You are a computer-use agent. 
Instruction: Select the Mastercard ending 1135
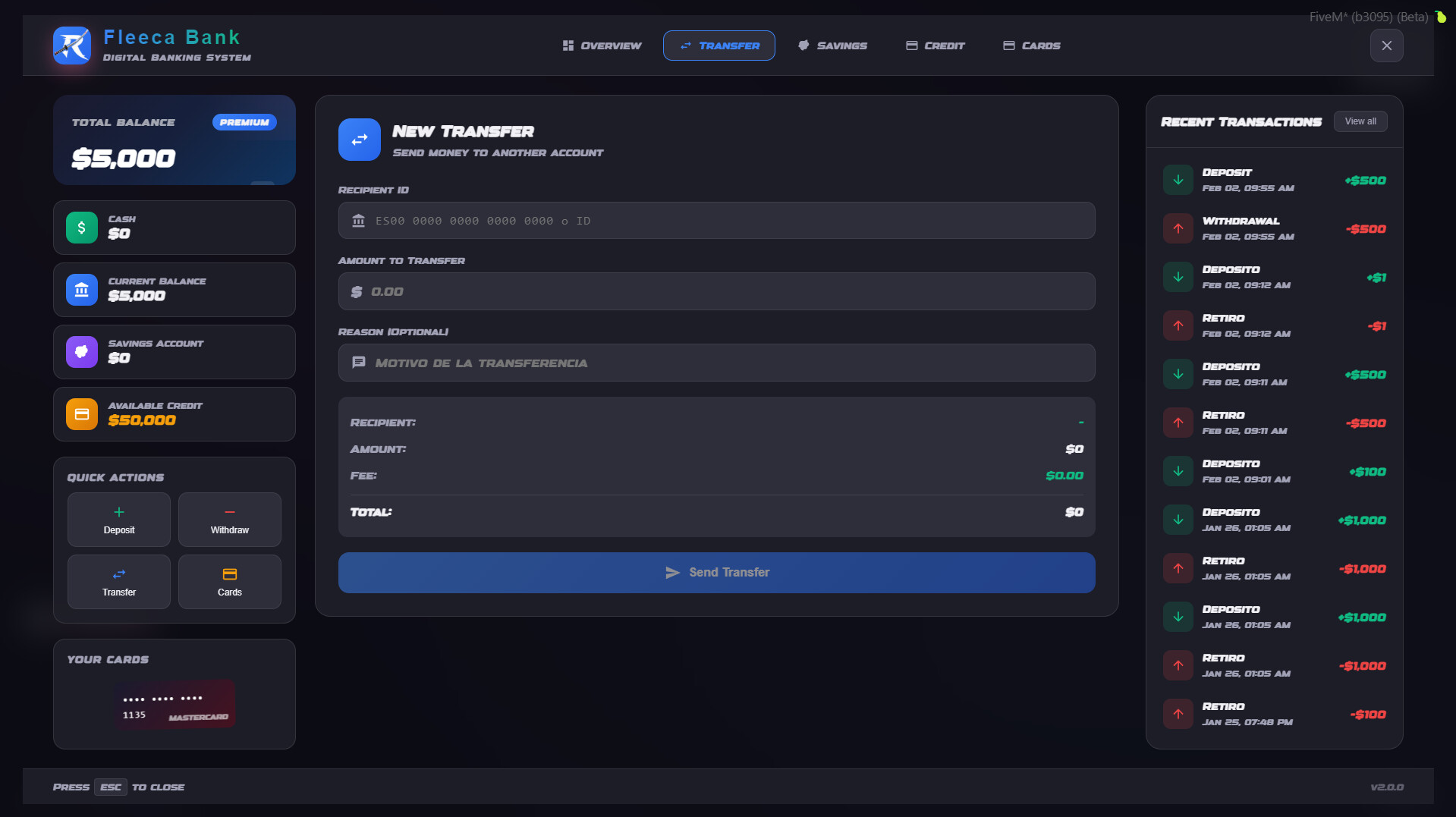[175, 705]
